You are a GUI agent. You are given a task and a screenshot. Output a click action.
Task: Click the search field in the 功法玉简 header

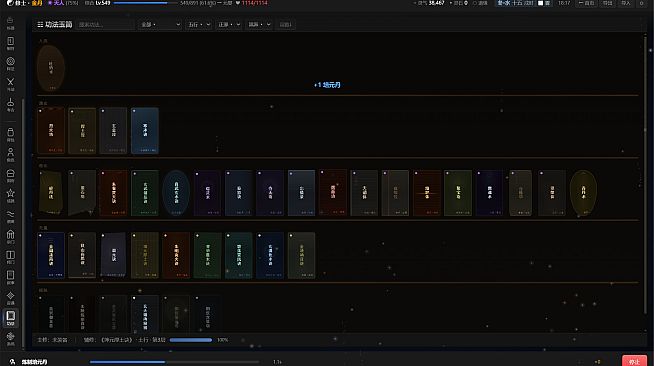[105, 25]
